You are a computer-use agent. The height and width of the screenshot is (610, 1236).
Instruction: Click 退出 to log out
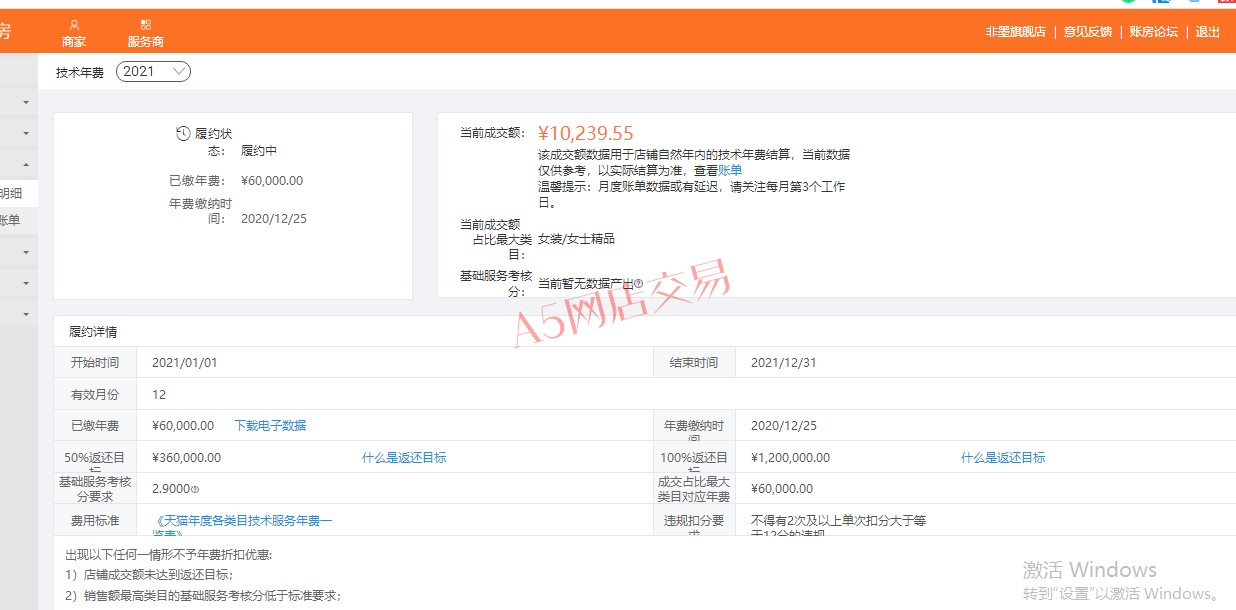1208,32
